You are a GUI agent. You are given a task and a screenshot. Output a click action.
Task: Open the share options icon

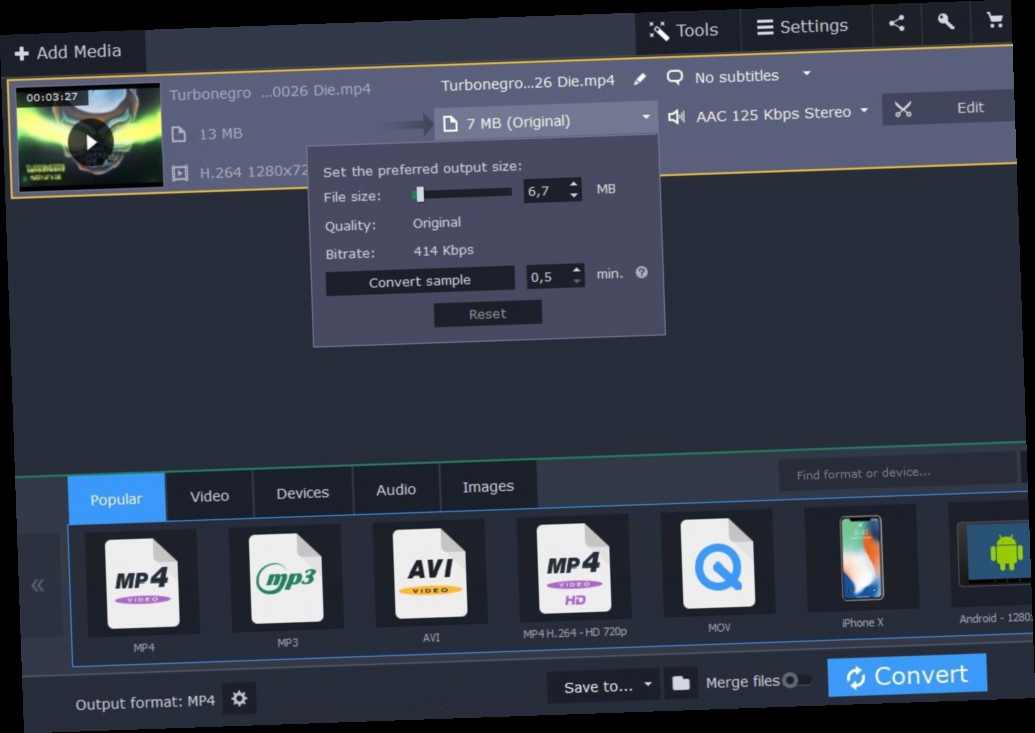pyautogui.click(x=897, y=22)
